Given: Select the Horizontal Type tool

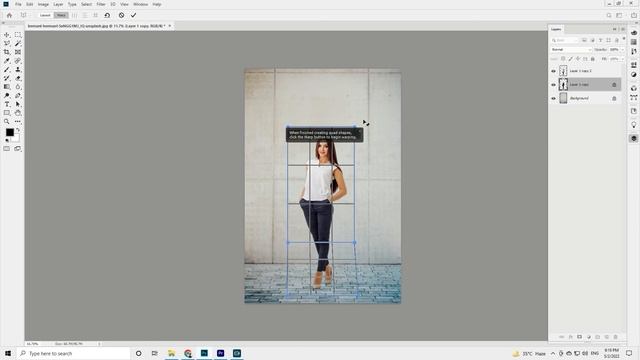Looking at the screenshot, I should click(x=7, y=104).
